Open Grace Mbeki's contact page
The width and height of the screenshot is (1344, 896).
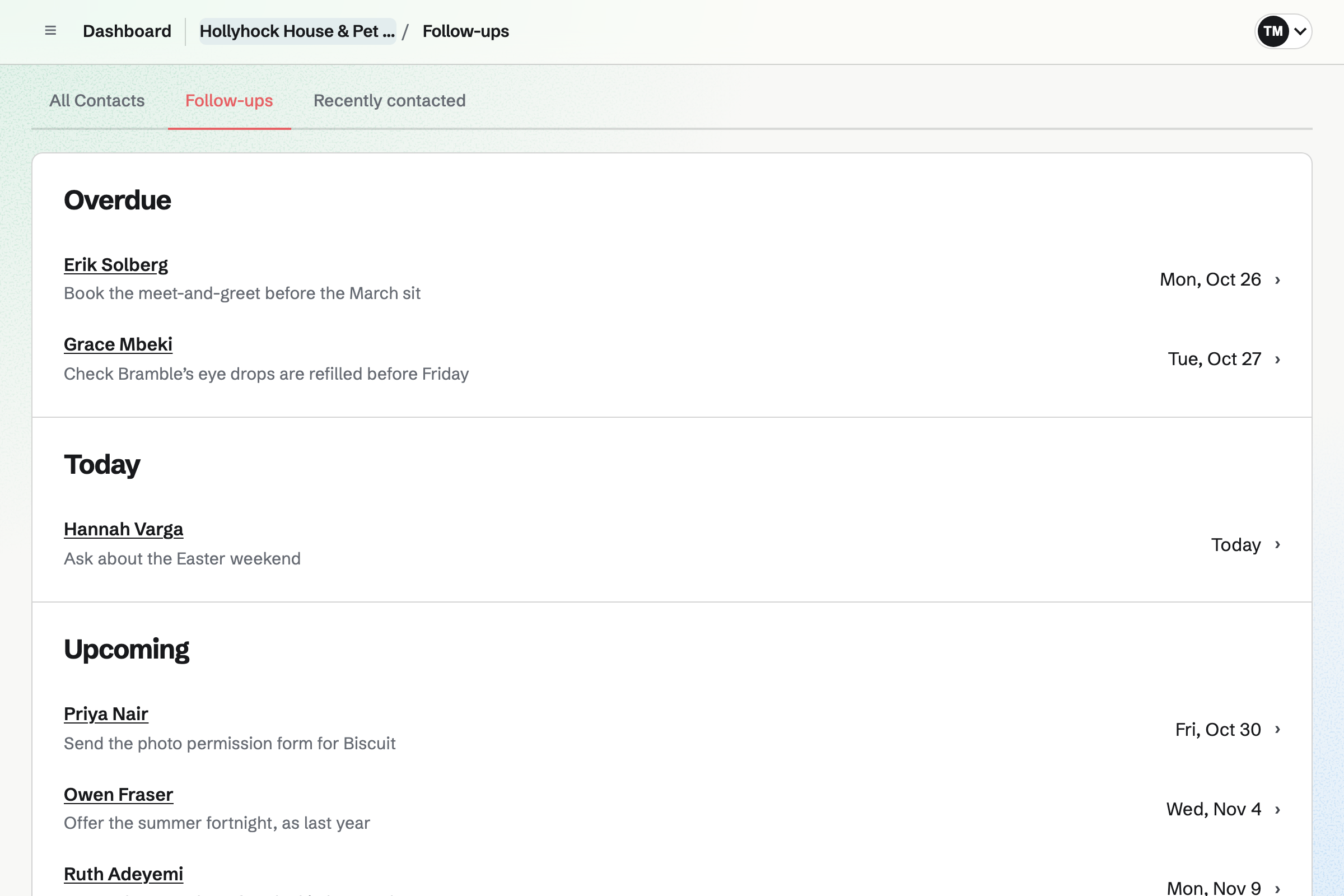coord(118,344)
